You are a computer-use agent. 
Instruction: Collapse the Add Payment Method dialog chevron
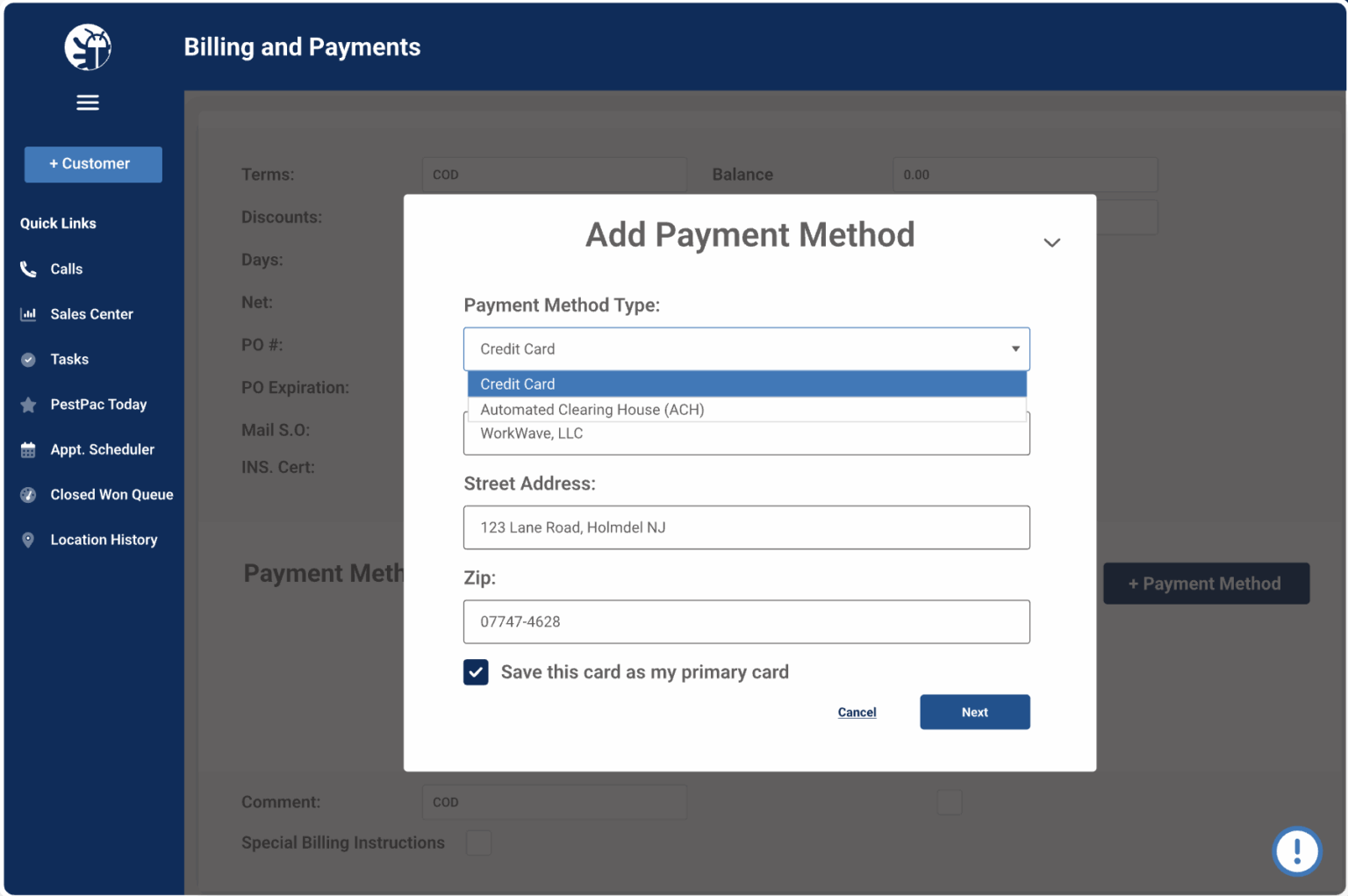click(x=1051, y=241)
